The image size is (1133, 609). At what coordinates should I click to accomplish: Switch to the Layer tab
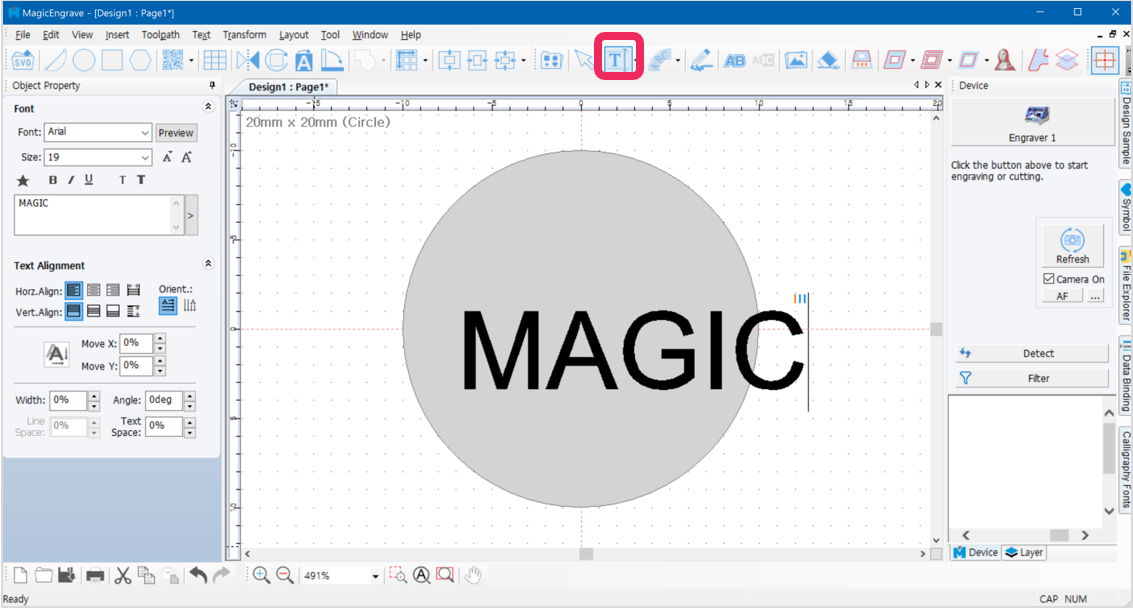1024,553
